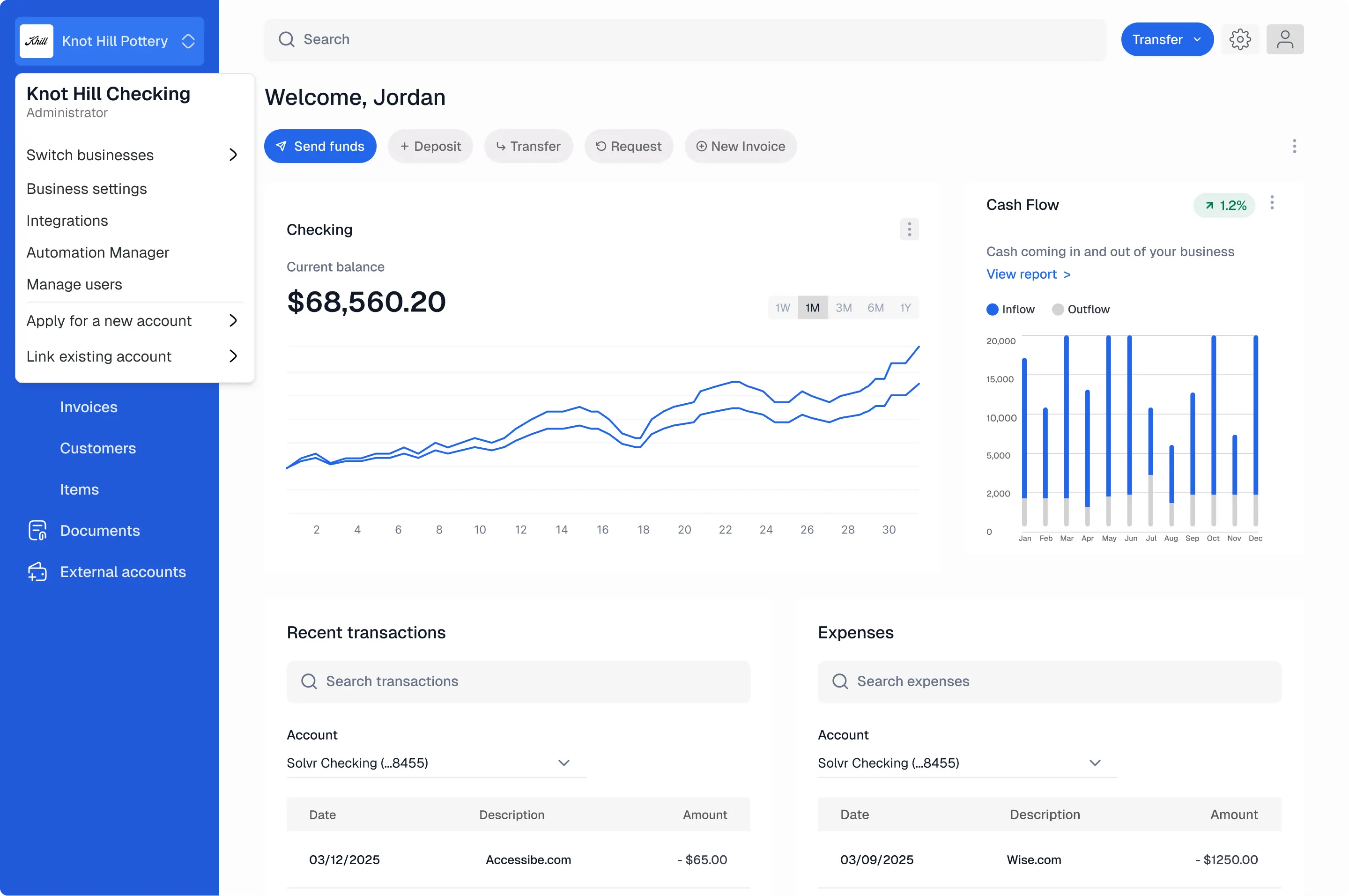Click the Knot Hill Pottery logo

(37, 41)
